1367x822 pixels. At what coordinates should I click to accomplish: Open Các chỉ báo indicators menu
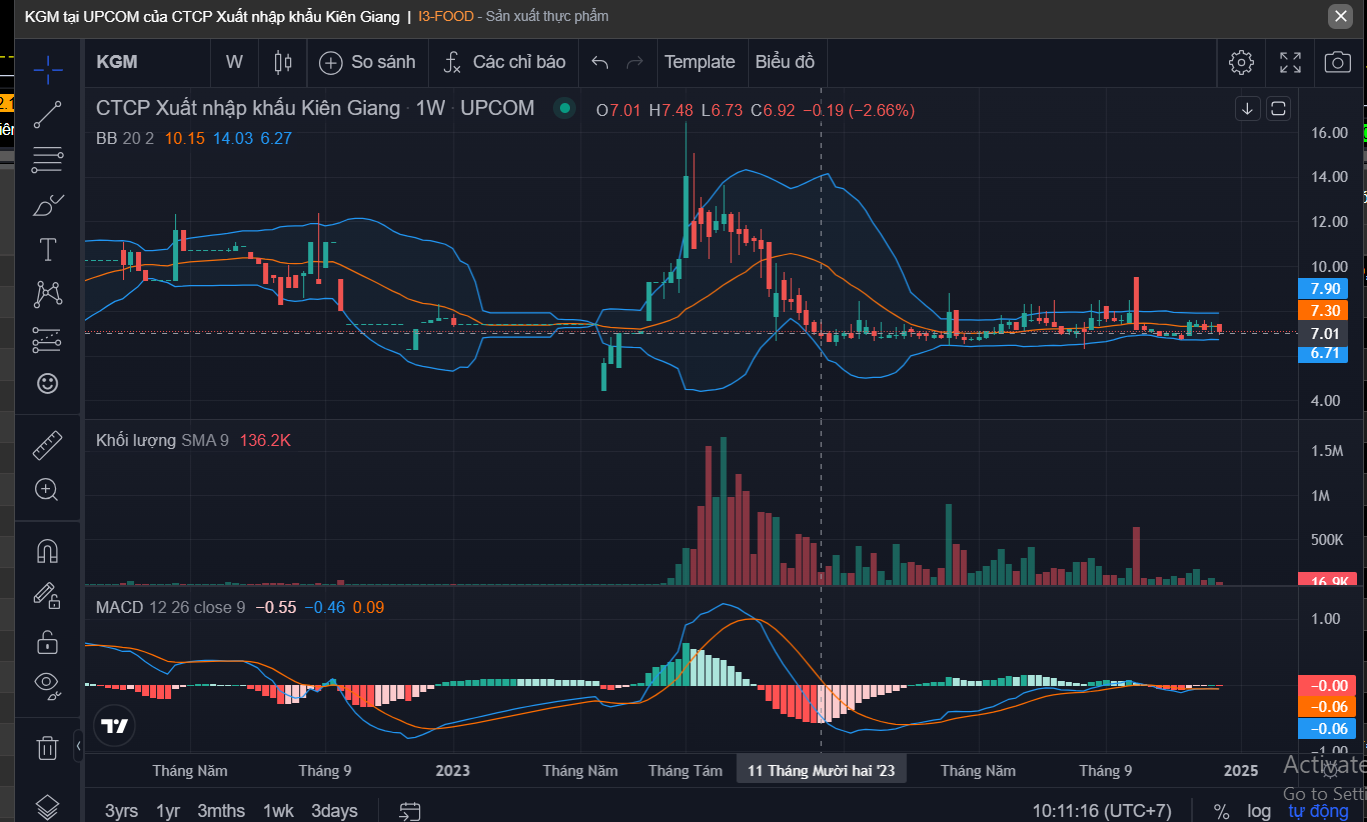click(506, 62)
